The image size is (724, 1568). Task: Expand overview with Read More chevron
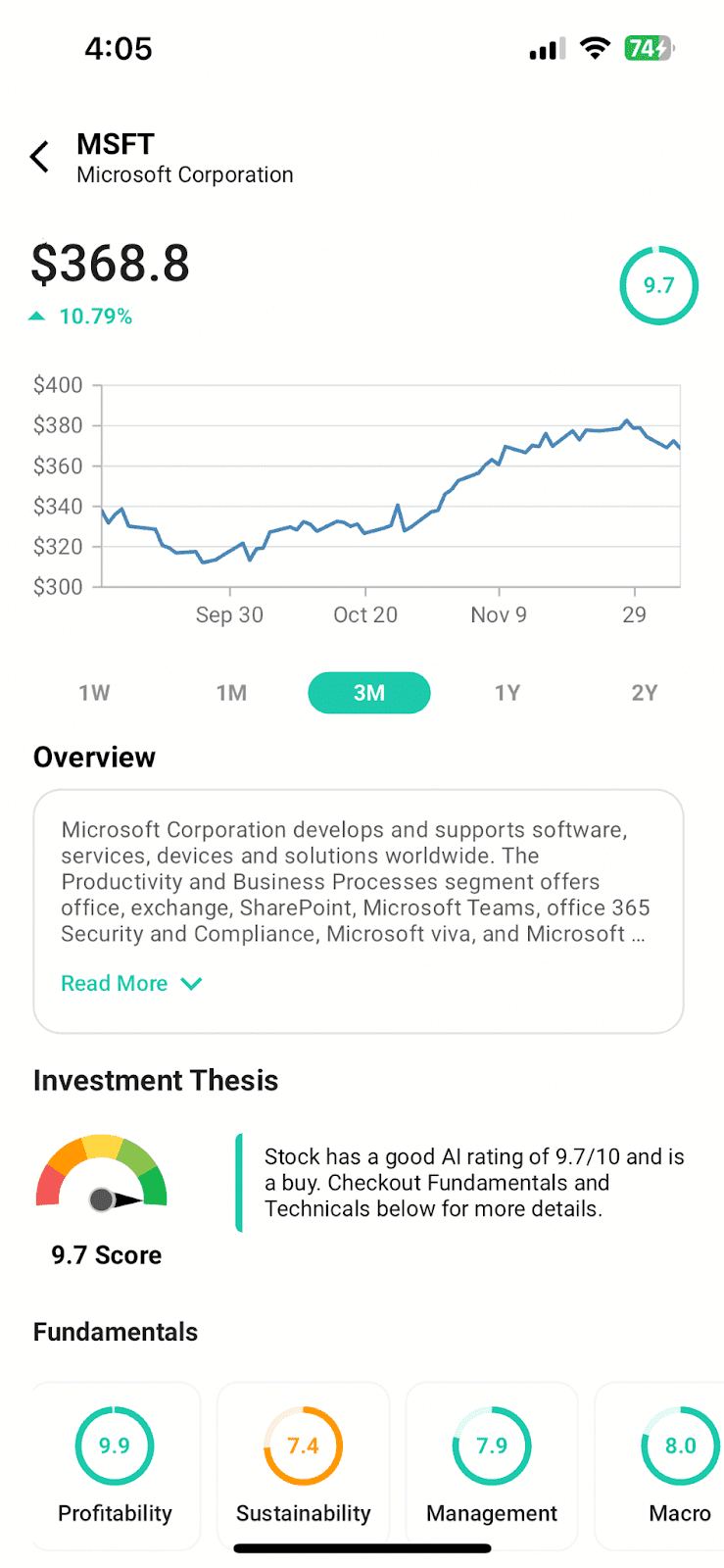coord(192,983)
